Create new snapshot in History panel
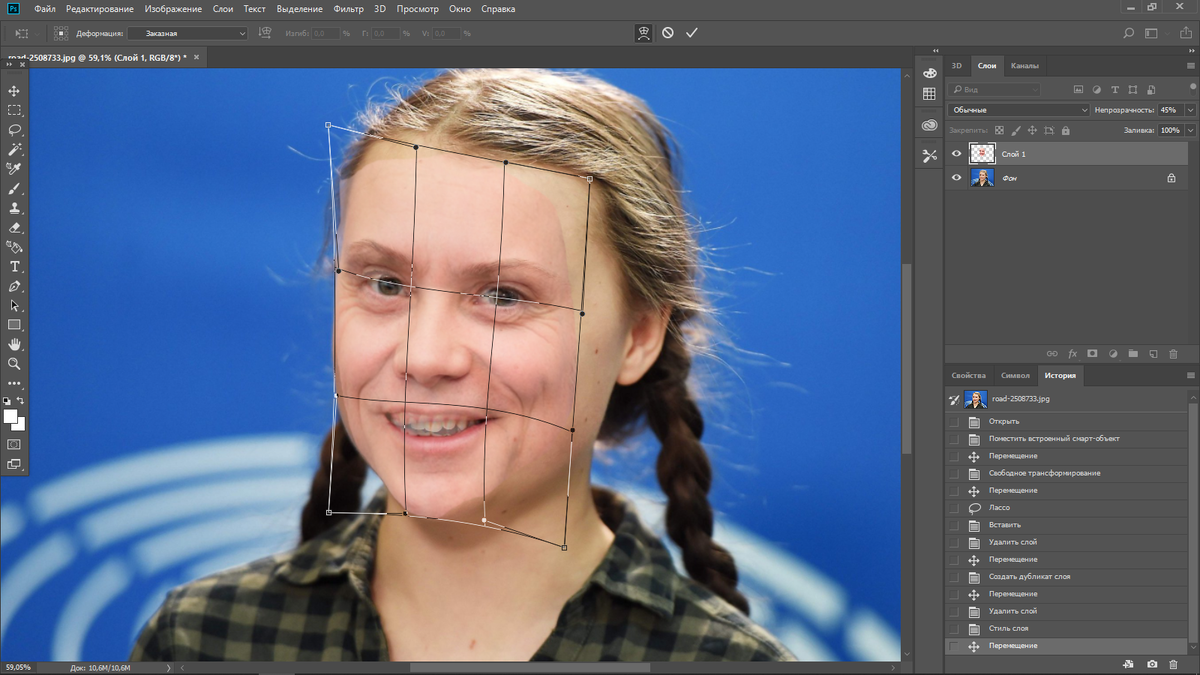Image resolution: width=1200 pixels, height=675 pixels. pyautogui.click(x=1152, y=664)
